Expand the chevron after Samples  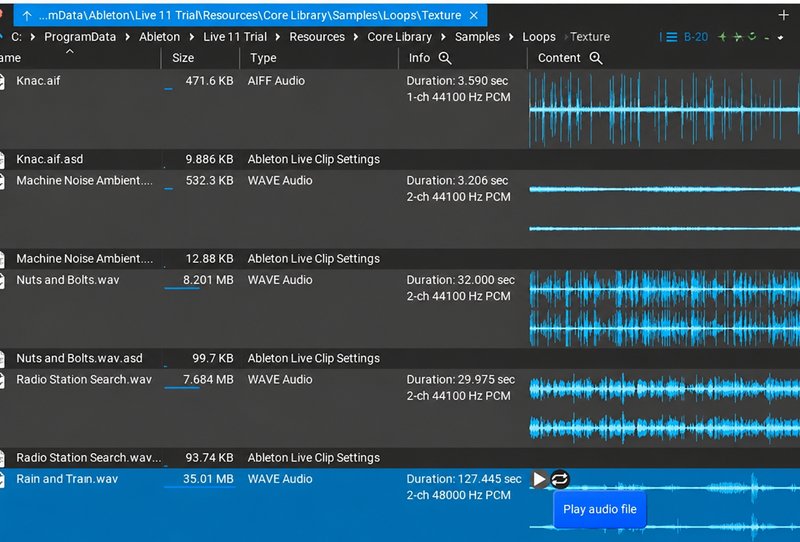click(x=511, y=37)
